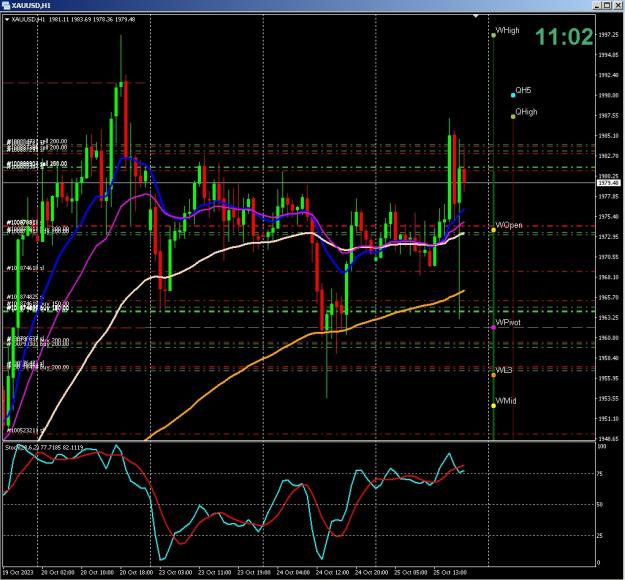Image resolution: width=625 pixels, height=580 pixels.
Task: Click the 1975.40 price scale label
Action: tap(608, 216)
